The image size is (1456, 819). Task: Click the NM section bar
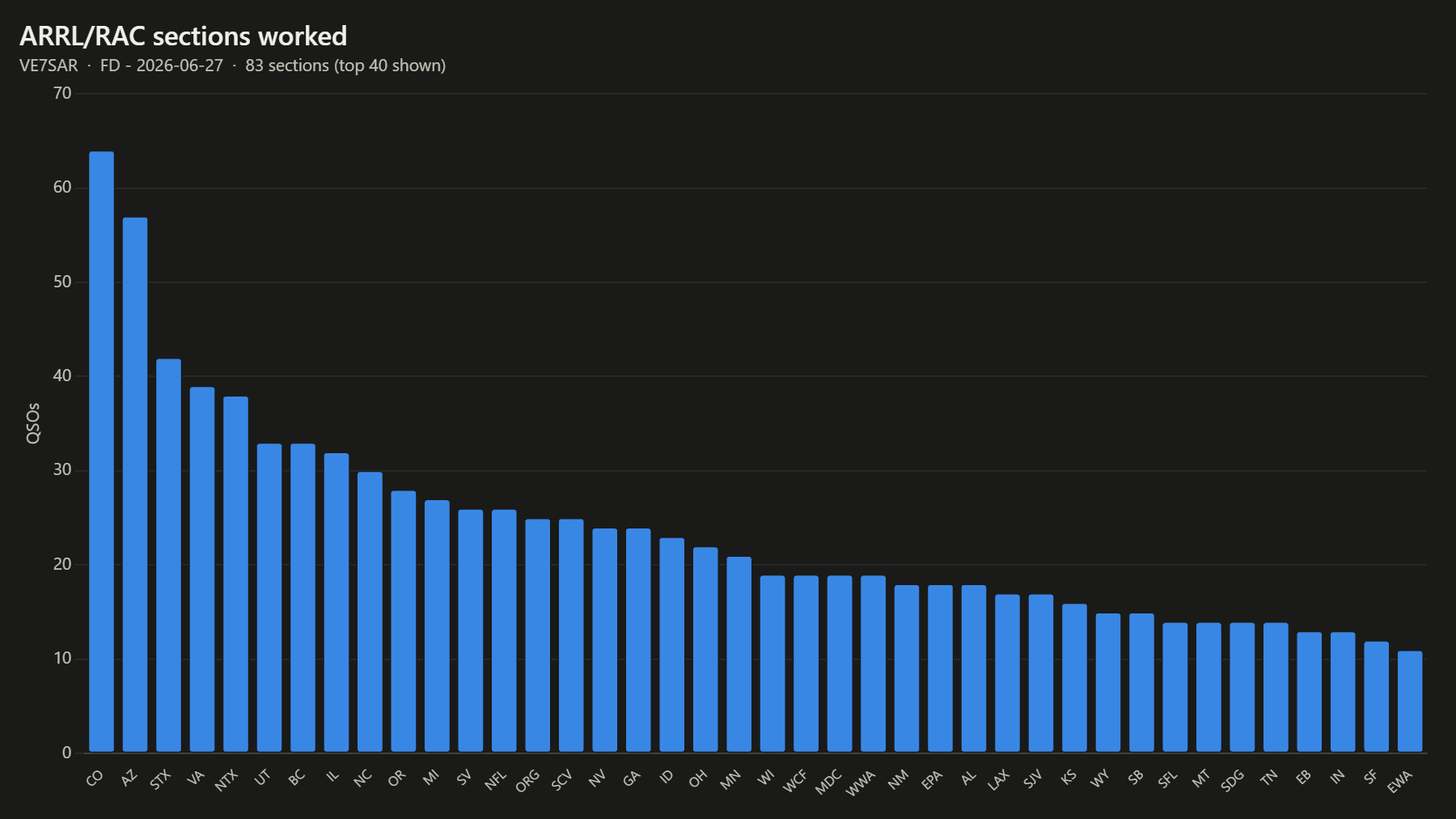pos(907,668)
